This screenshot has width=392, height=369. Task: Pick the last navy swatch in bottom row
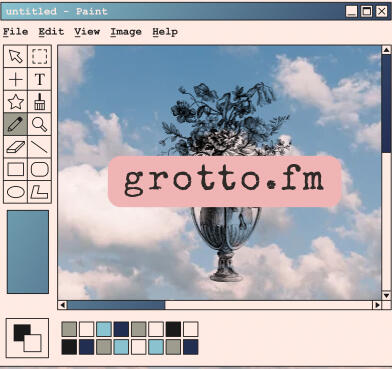tap(191, 347)
